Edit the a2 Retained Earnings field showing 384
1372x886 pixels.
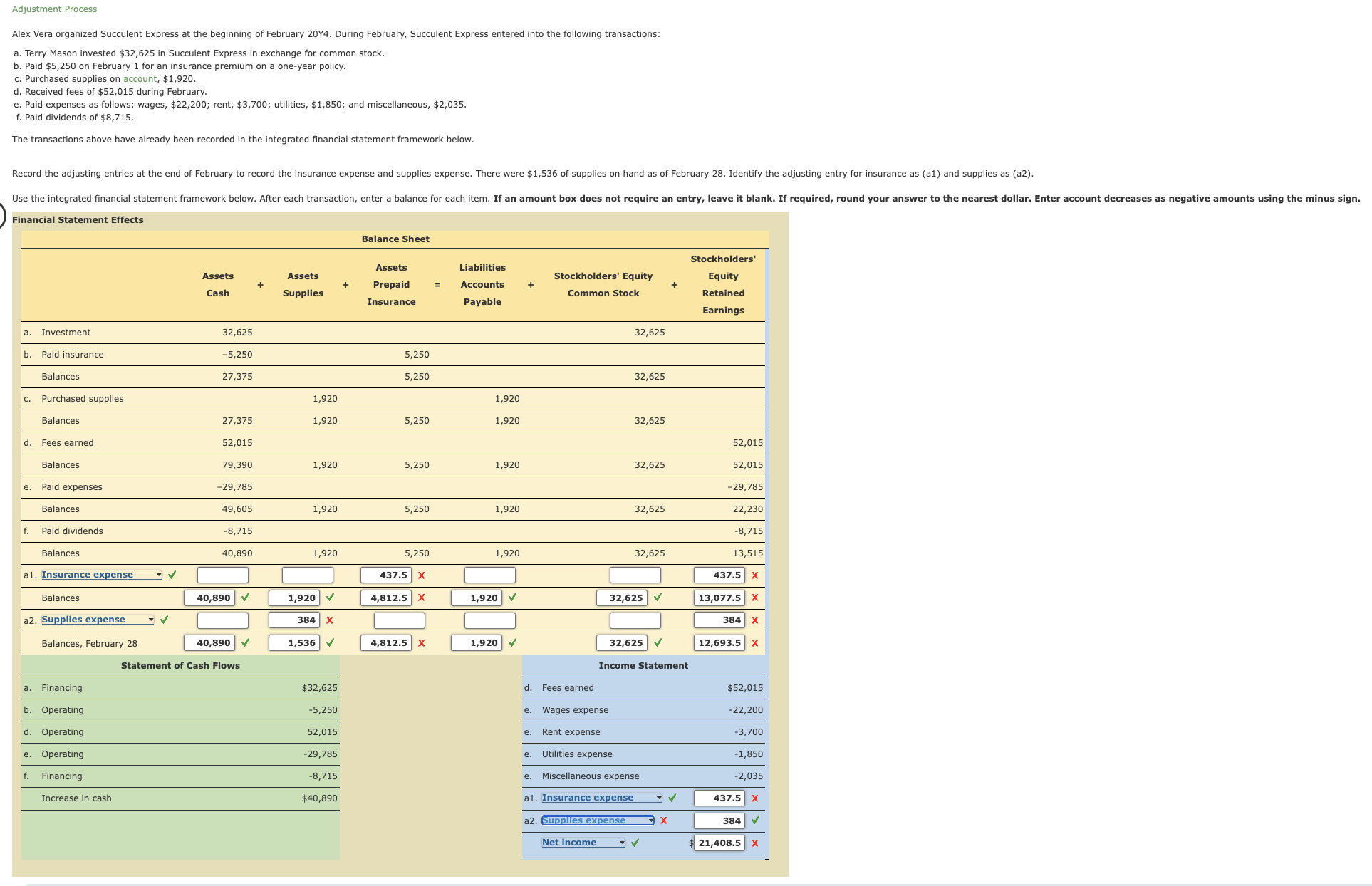(719, 620)
